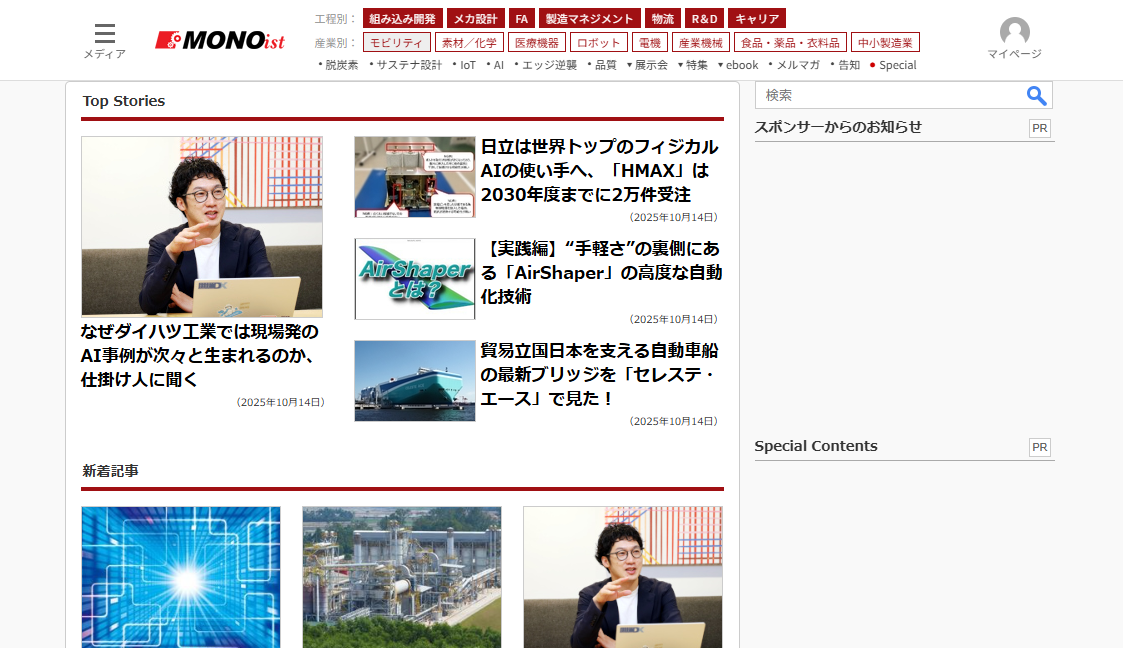Open the AirShaper article thumbnail
This screenshot has width=1123, height=648.
(414, 279)
